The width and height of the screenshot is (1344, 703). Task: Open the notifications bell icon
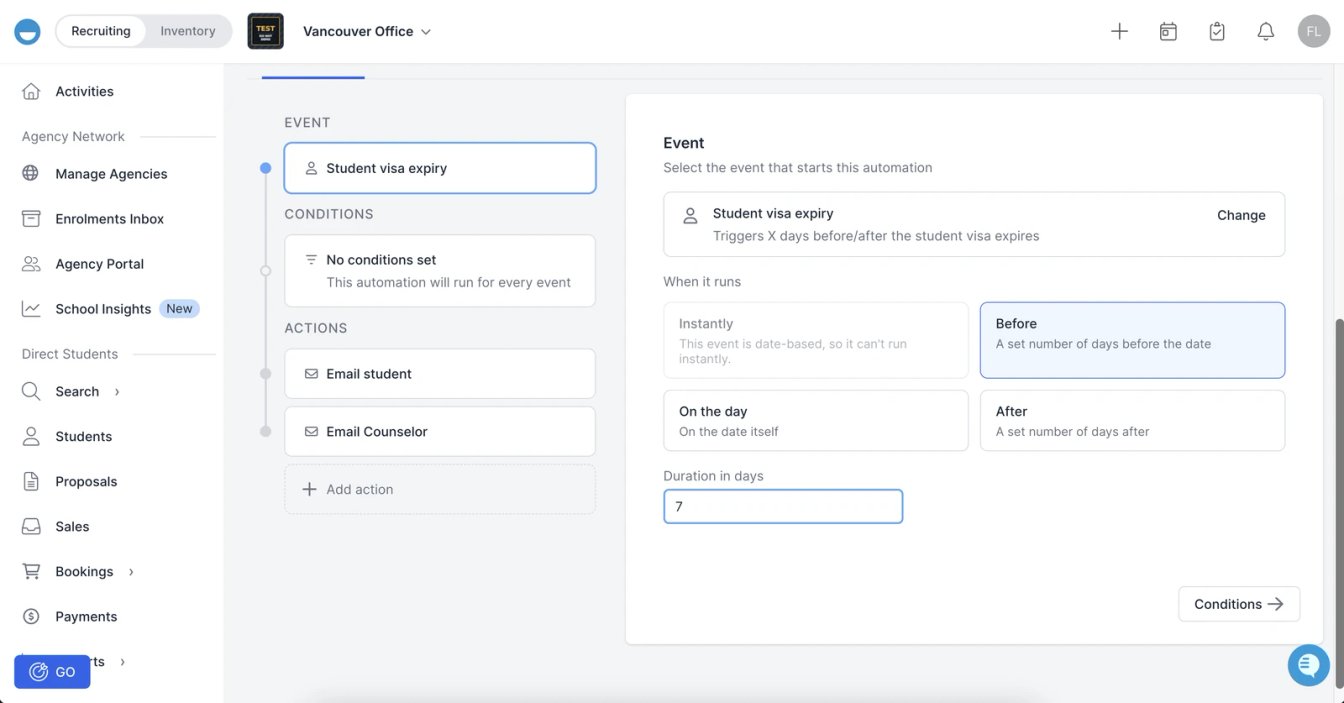click(1266, 31)
